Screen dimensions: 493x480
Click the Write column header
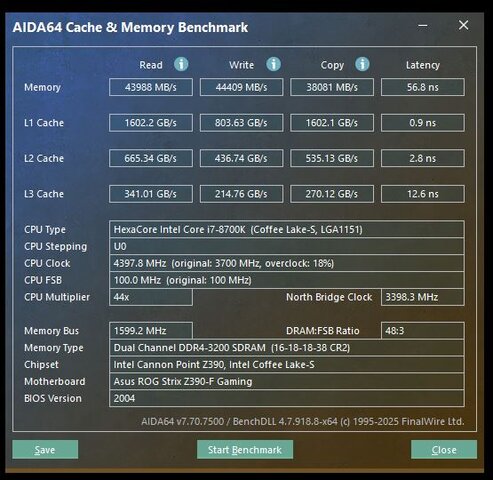tap(241, 65)
